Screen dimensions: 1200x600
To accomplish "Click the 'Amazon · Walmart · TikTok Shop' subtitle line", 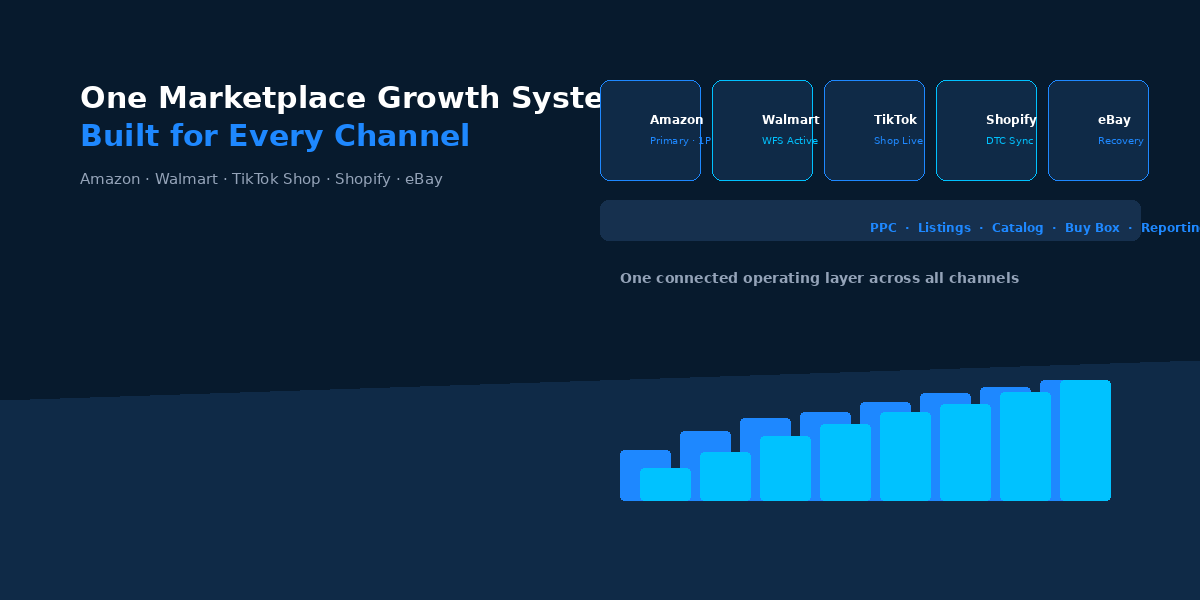I will click(261, 179).
